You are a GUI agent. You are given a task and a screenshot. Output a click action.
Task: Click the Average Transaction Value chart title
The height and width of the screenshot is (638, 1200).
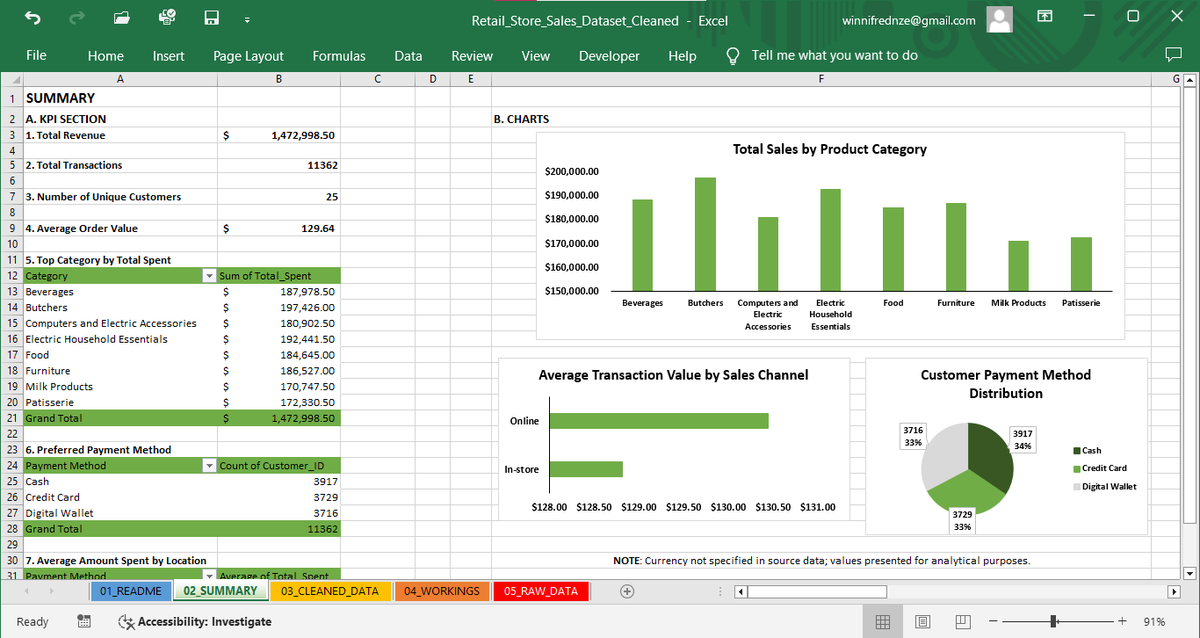click(x=673, y=375)
